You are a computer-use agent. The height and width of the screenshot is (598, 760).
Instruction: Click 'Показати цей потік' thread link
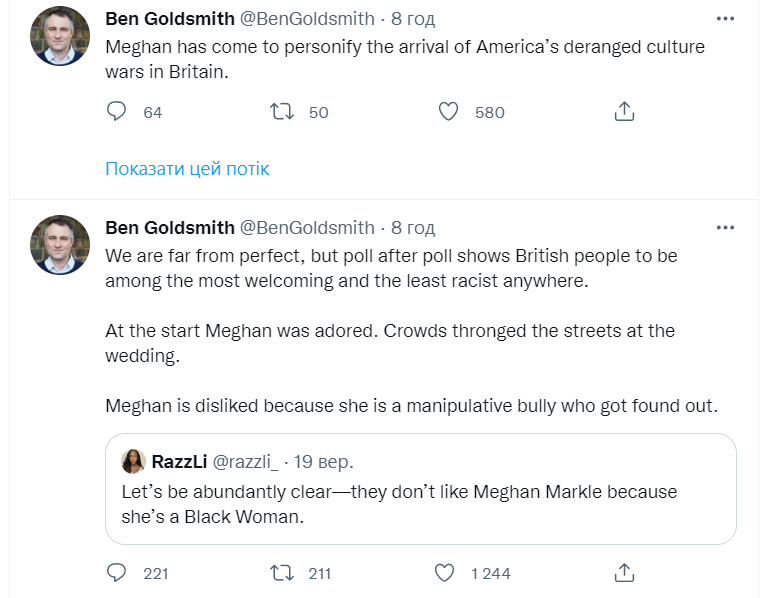click(187, 169)
